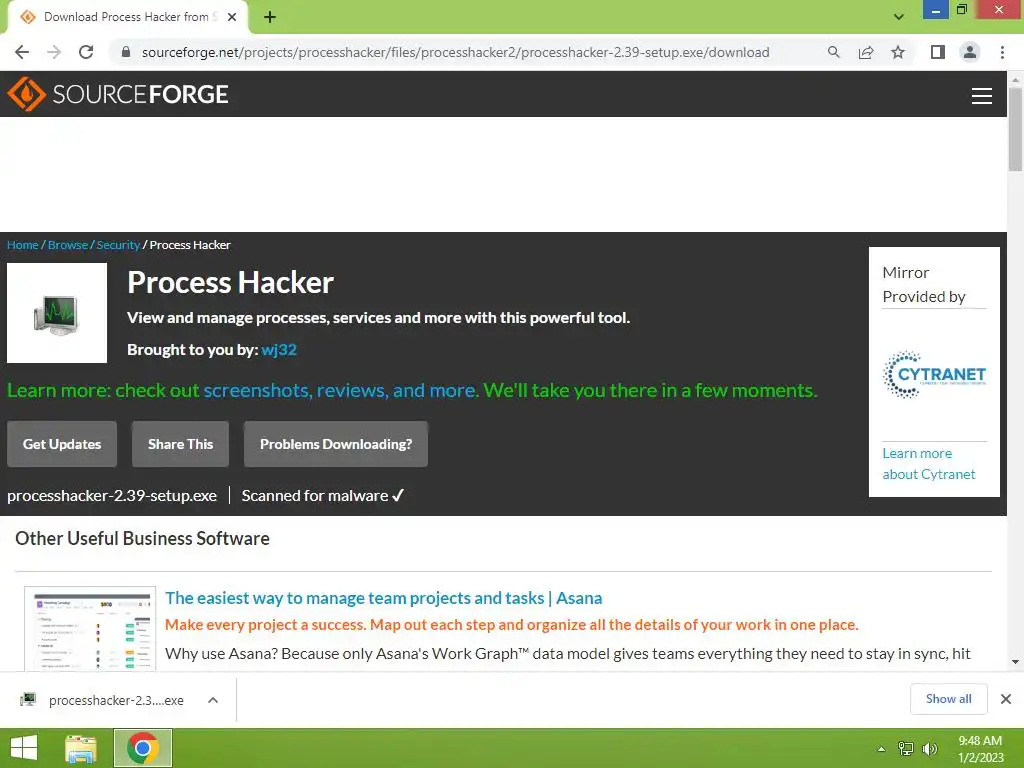Click the share page icon in address bar
1024x768 pixels.
pyautogui.click(x=866, y=52)
